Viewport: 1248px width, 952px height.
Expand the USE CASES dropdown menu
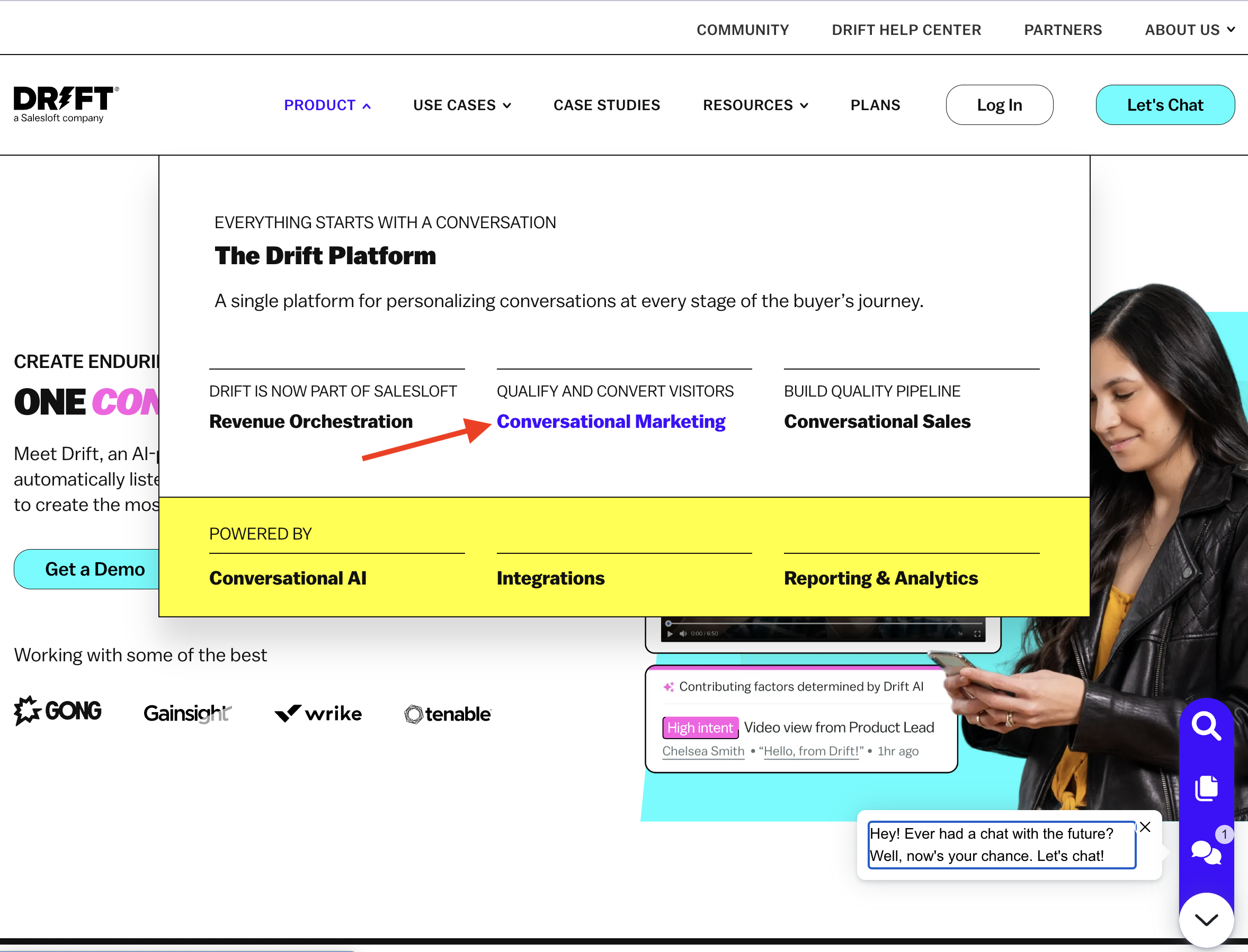point(463,104)
